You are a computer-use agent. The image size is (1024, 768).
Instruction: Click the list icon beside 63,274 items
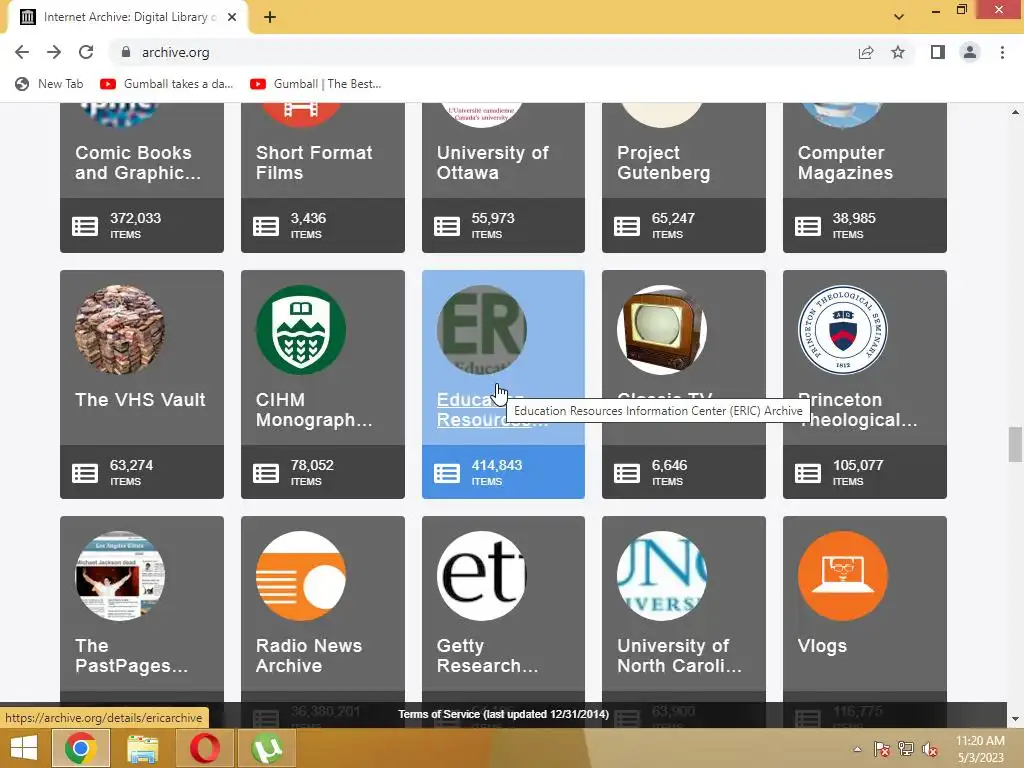tap(85, 473)
